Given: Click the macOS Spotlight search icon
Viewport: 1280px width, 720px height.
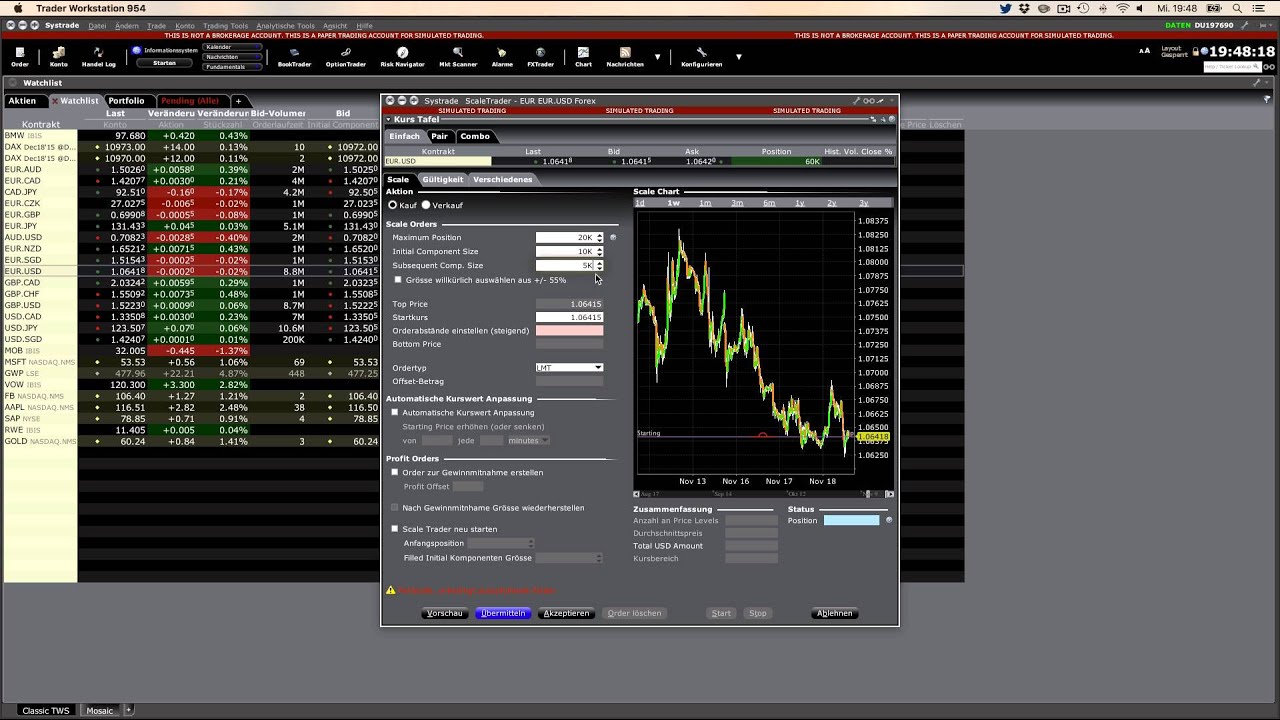Looking at the screenshot, I should tap(1237, 8).
